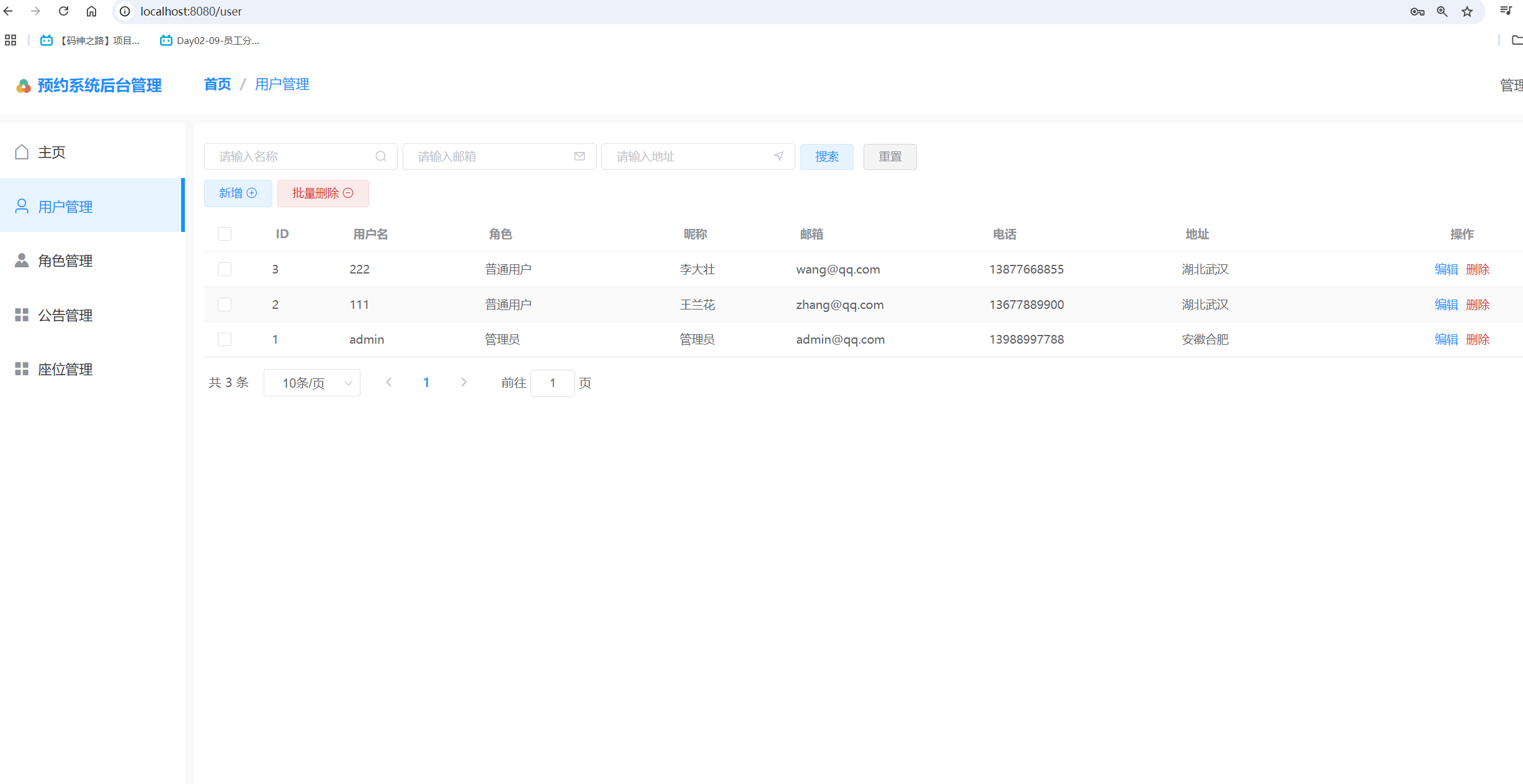This screenshot has width=1523, height=784.
Task: Select the checkbox next to admin row
Action: pos(225,339)
